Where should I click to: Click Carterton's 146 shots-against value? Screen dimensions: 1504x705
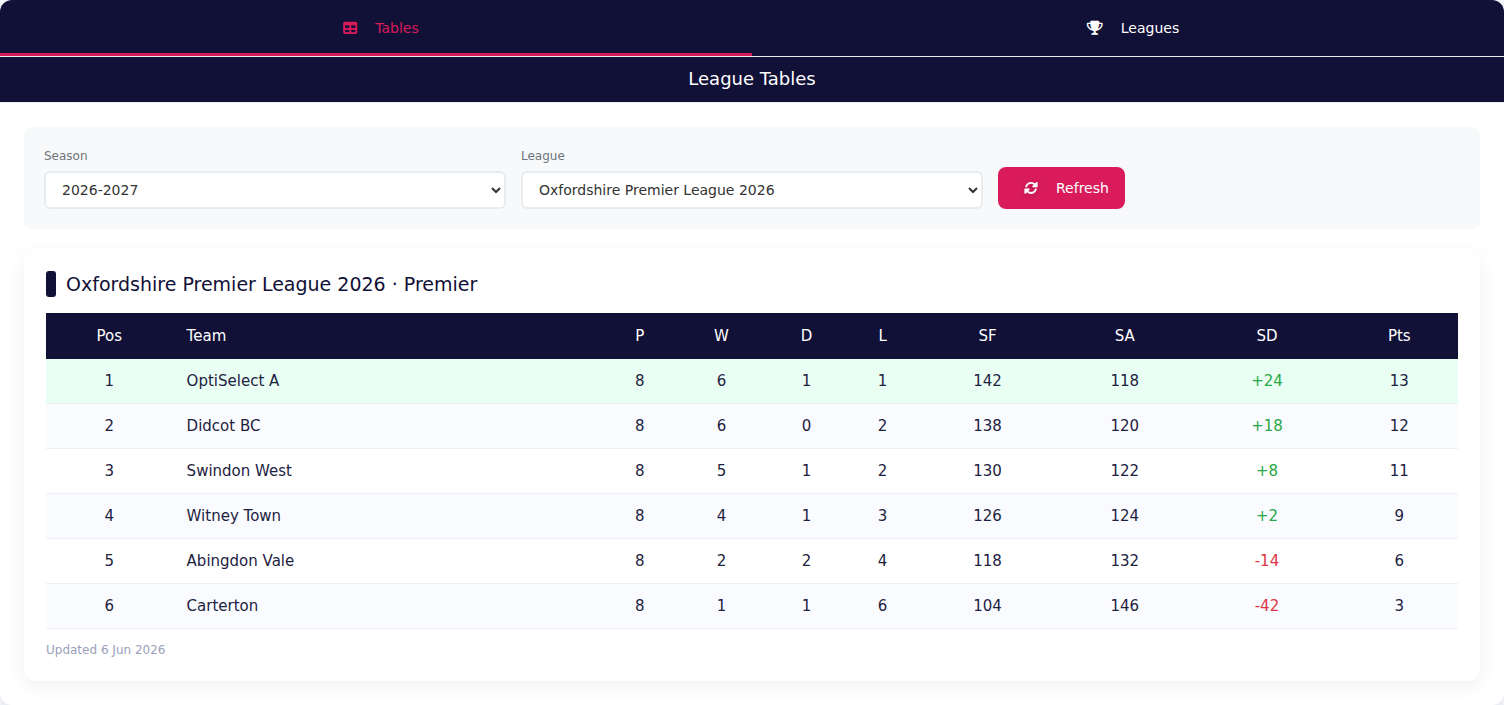(x=1125, y=606)
